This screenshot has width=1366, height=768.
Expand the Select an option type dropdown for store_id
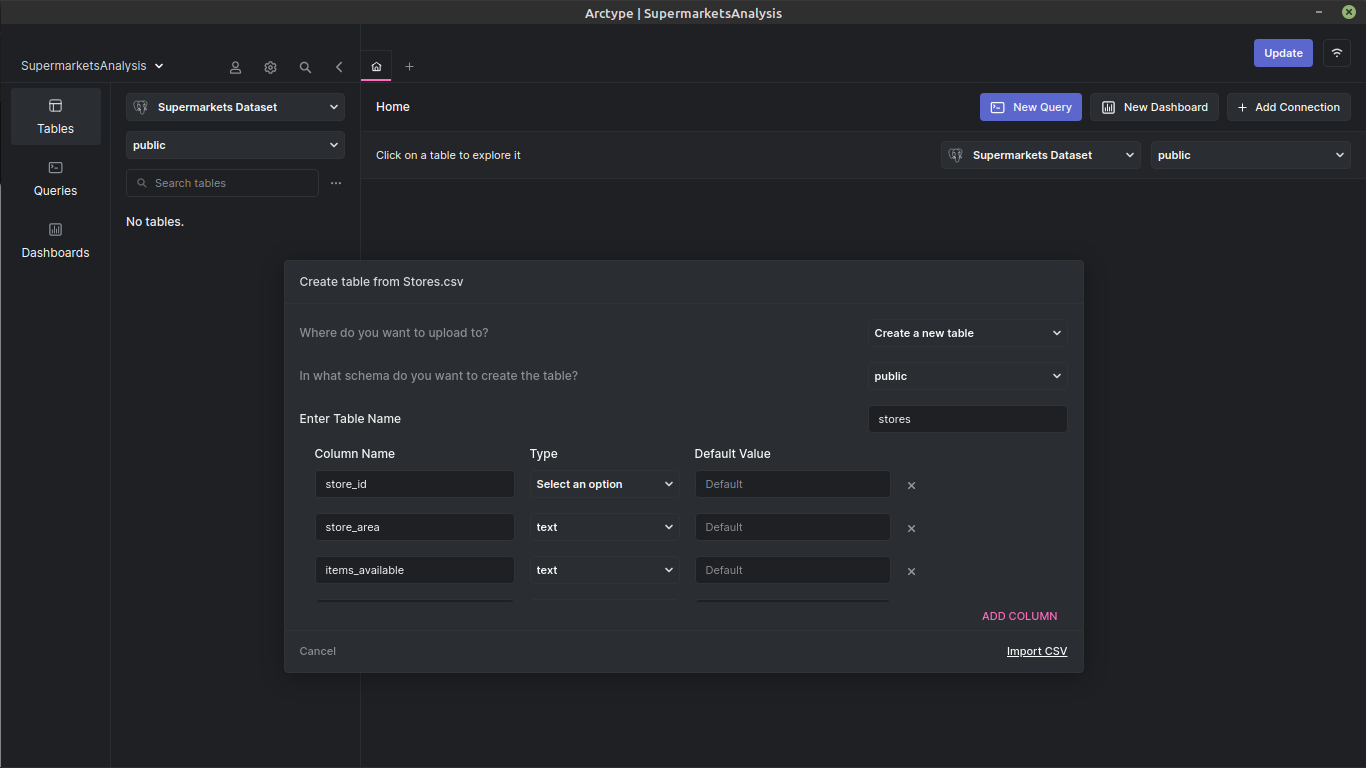point(604,484)
